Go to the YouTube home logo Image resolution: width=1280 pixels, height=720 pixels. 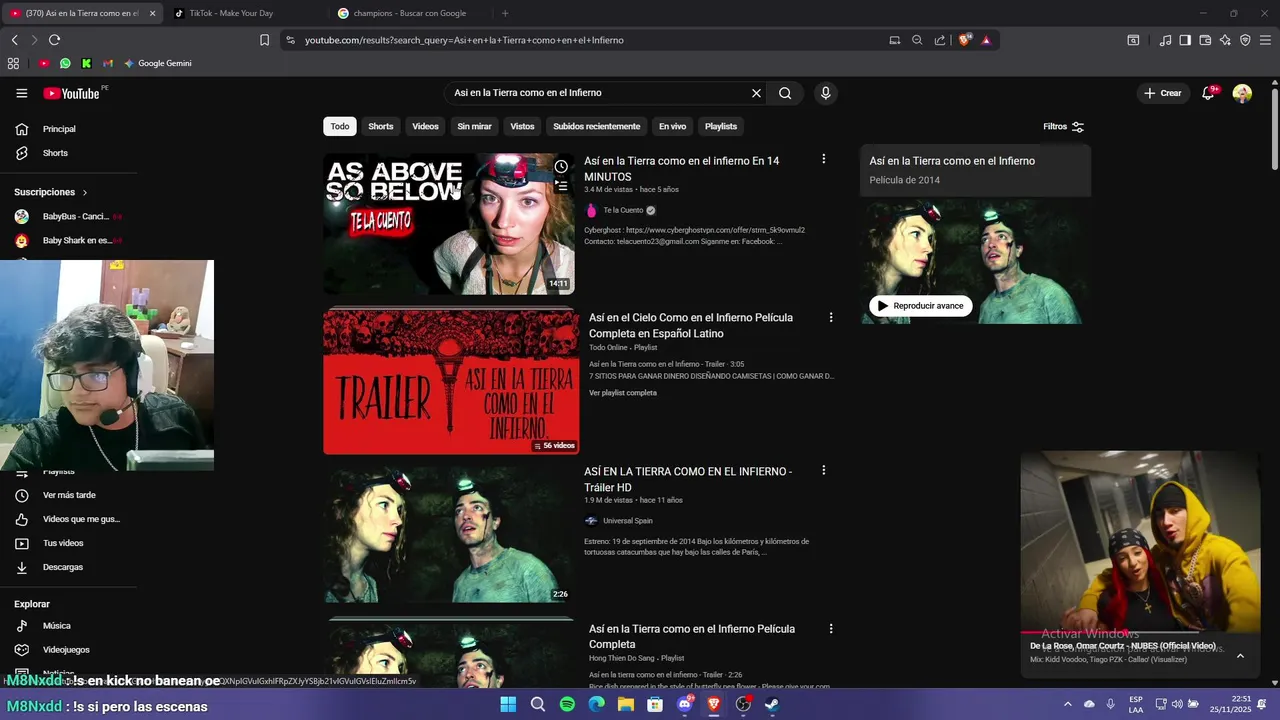71,93
